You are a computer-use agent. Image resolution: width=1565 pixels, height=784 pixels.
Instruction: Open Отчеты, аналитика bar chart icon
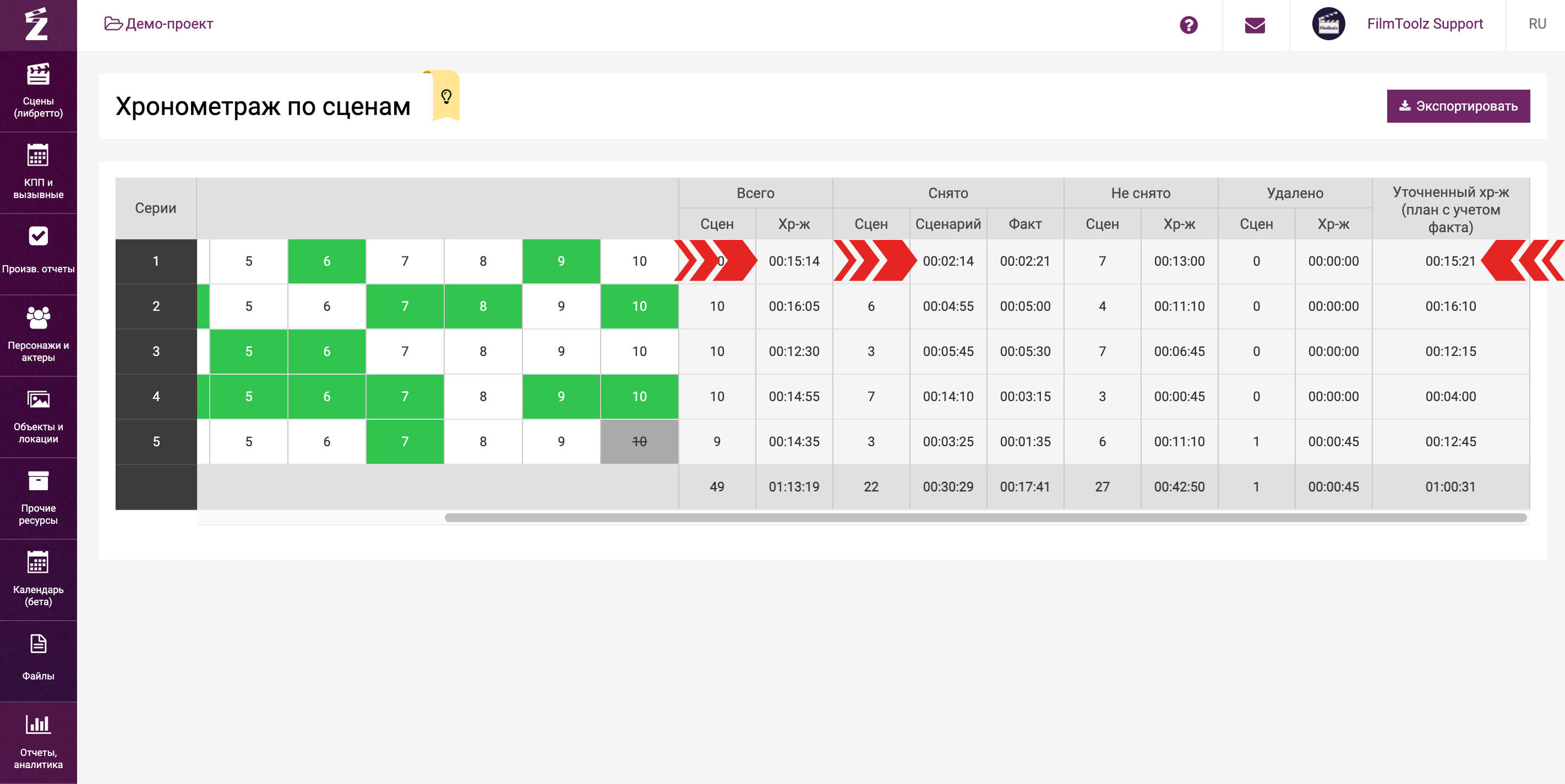click(x=39, y=724)
